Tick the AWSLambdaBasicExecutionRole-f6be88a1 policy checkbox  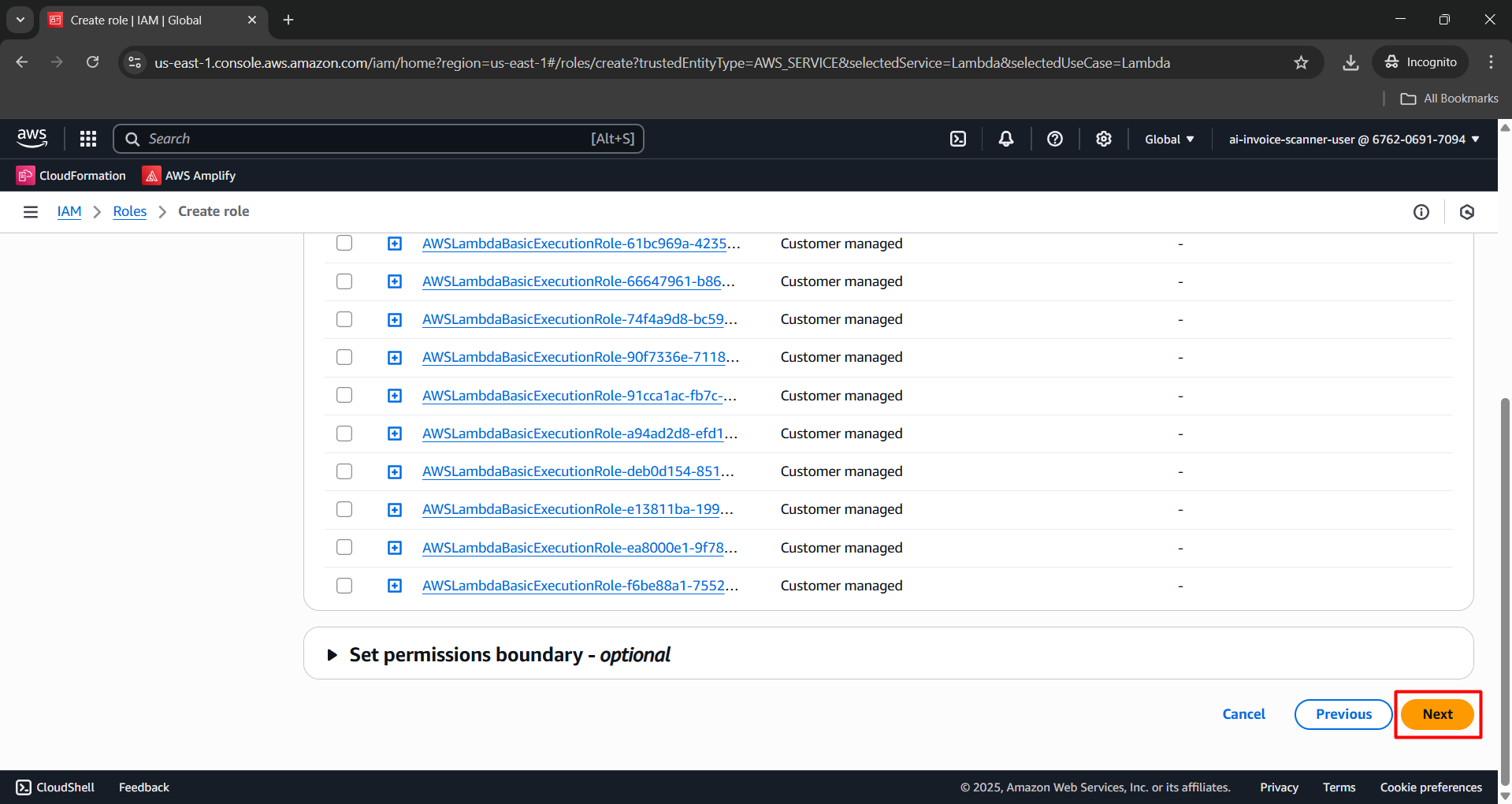pyautogui.click(x=344, y=586)
